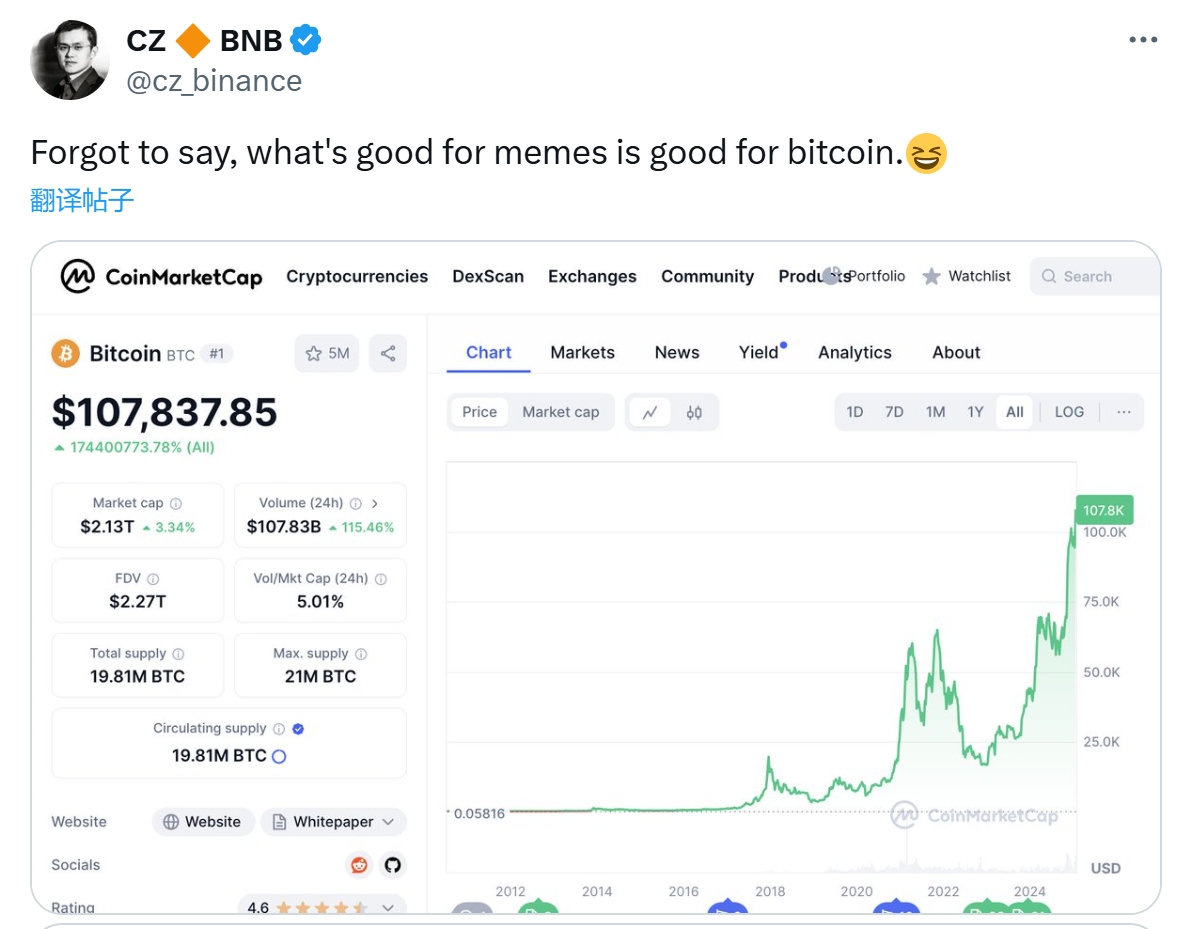Open Bitcoin's Reddit social icon
Viewport: 1183px width, 929px height.
coord(359,865)
